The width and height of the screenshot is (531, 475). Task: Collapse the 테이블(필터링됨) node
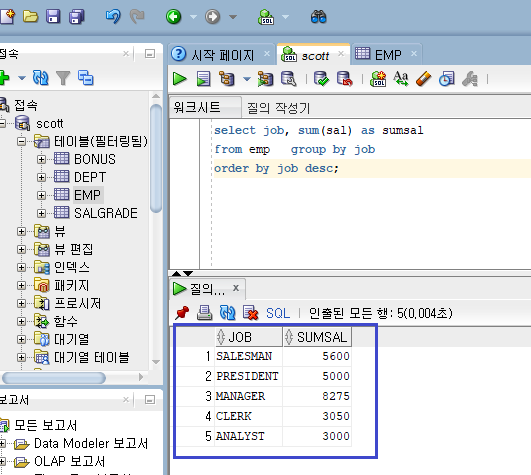click(21, 141)
